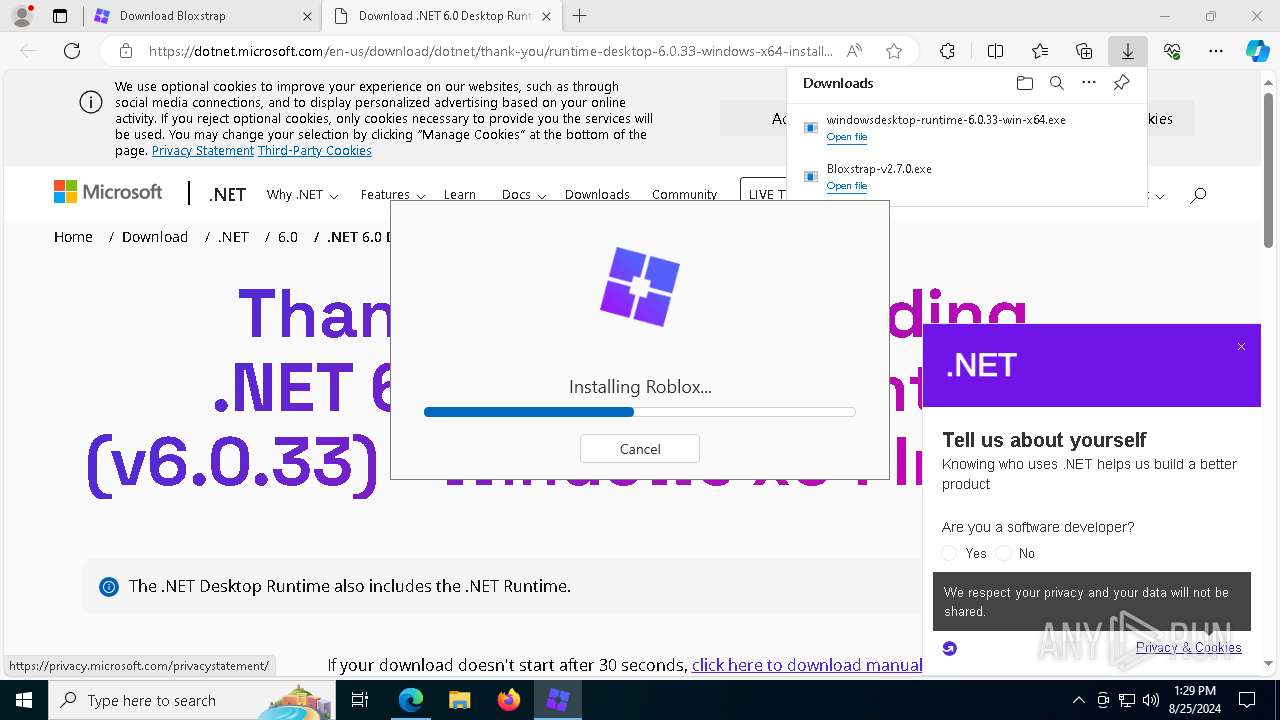1280x720 pixels.
Task: Open Edge Settings and more menu
Action: point(1216,51)
